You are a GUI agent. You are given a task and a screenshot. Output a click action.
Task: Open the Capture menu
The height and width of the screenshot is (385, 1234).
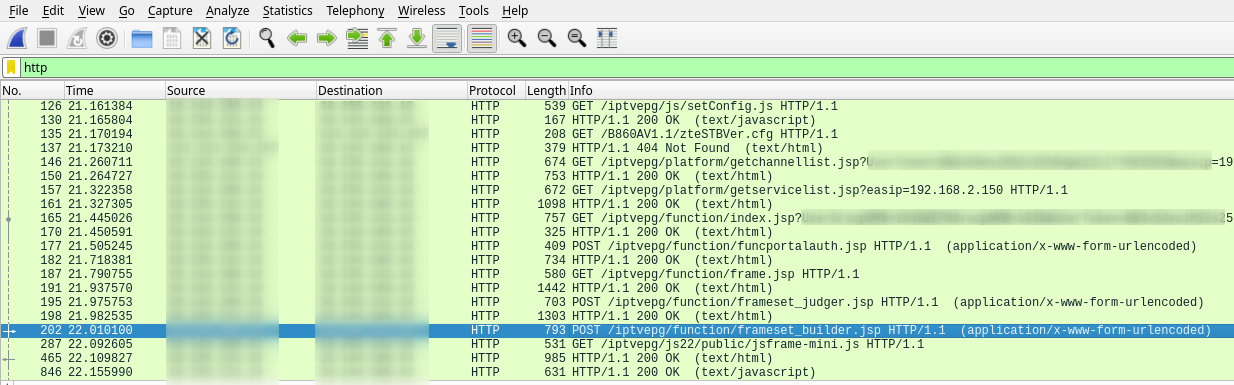click(x=170, y=10)
